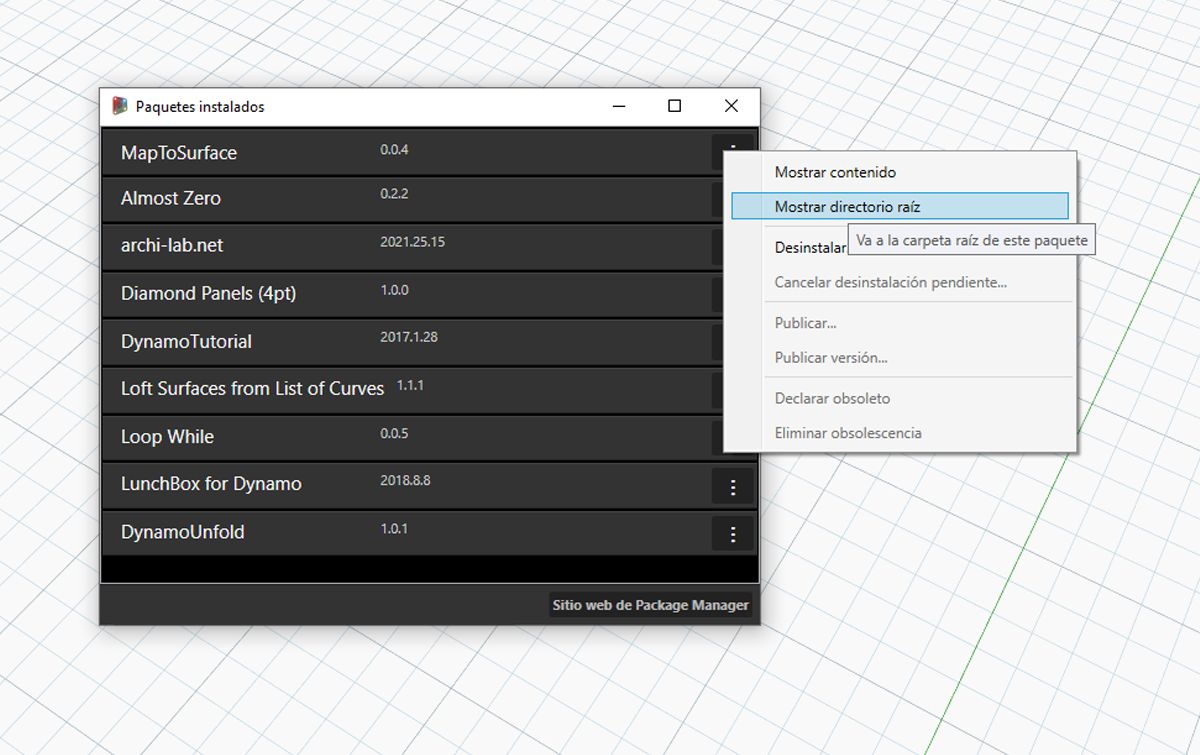Click version 2017.1.28 of DynamoTutorial
This screenshot has height=755, width=1200.
coord(409,337)
